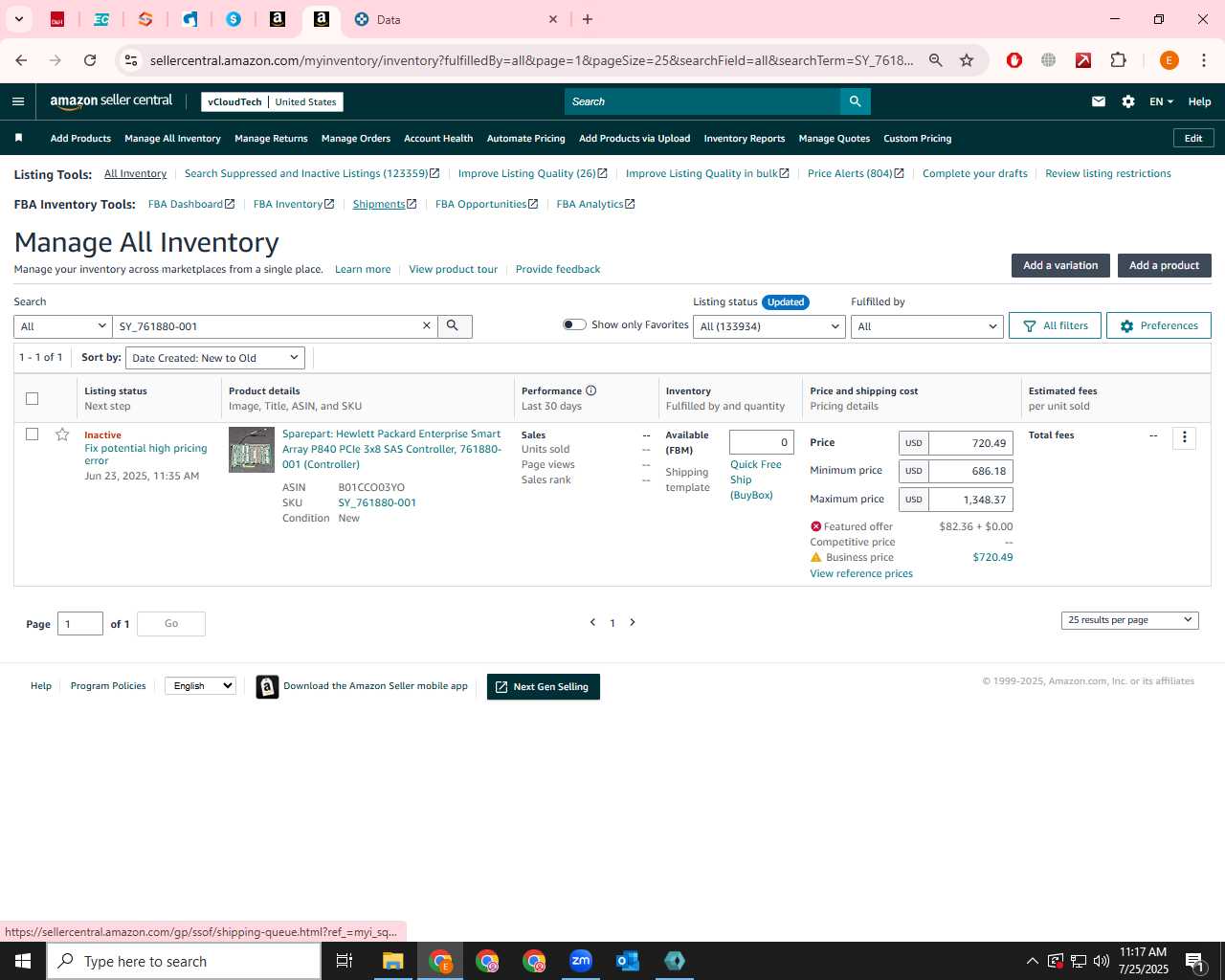Image resolution: width=1225 pixels, height=980 pixels.
Task: Open the Preferences button
Action: tap(1158, 325)
